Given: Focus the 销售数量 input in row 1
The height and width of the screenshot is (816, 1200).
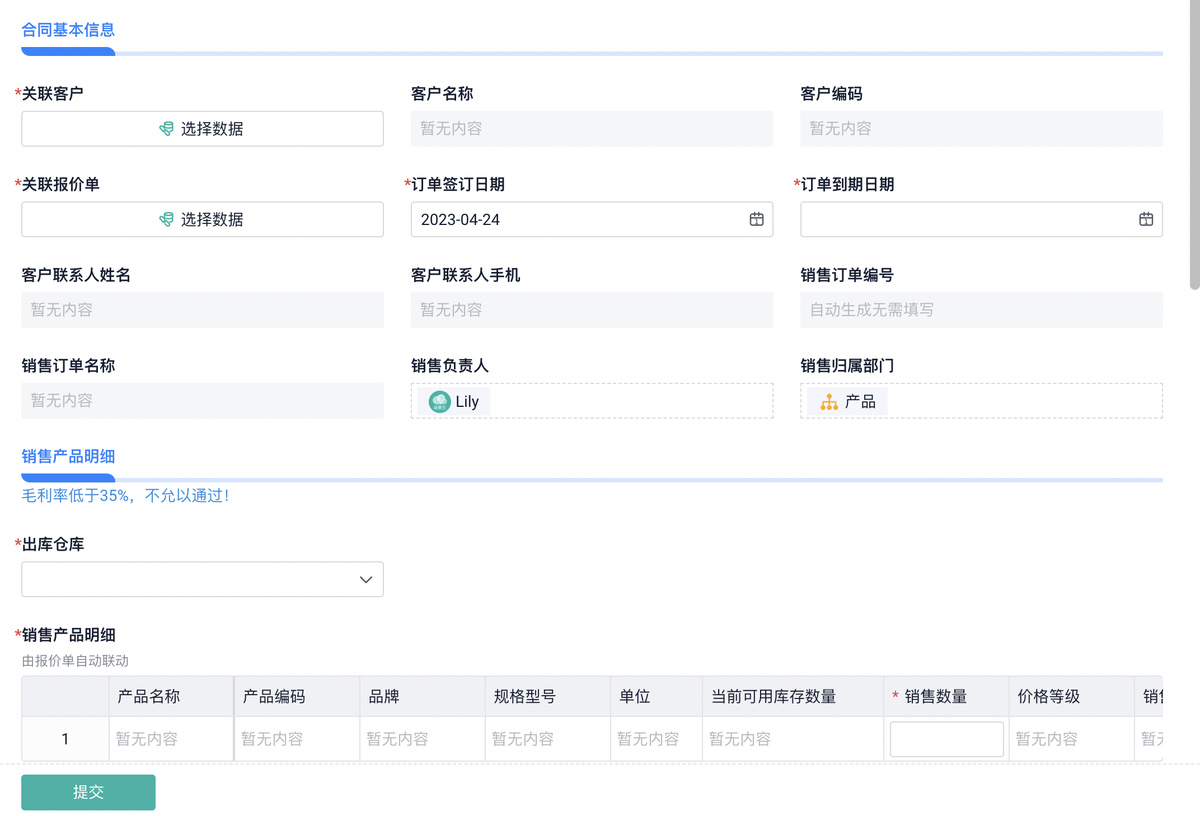Looking at the screenshot, I should [x=946, y=740].
